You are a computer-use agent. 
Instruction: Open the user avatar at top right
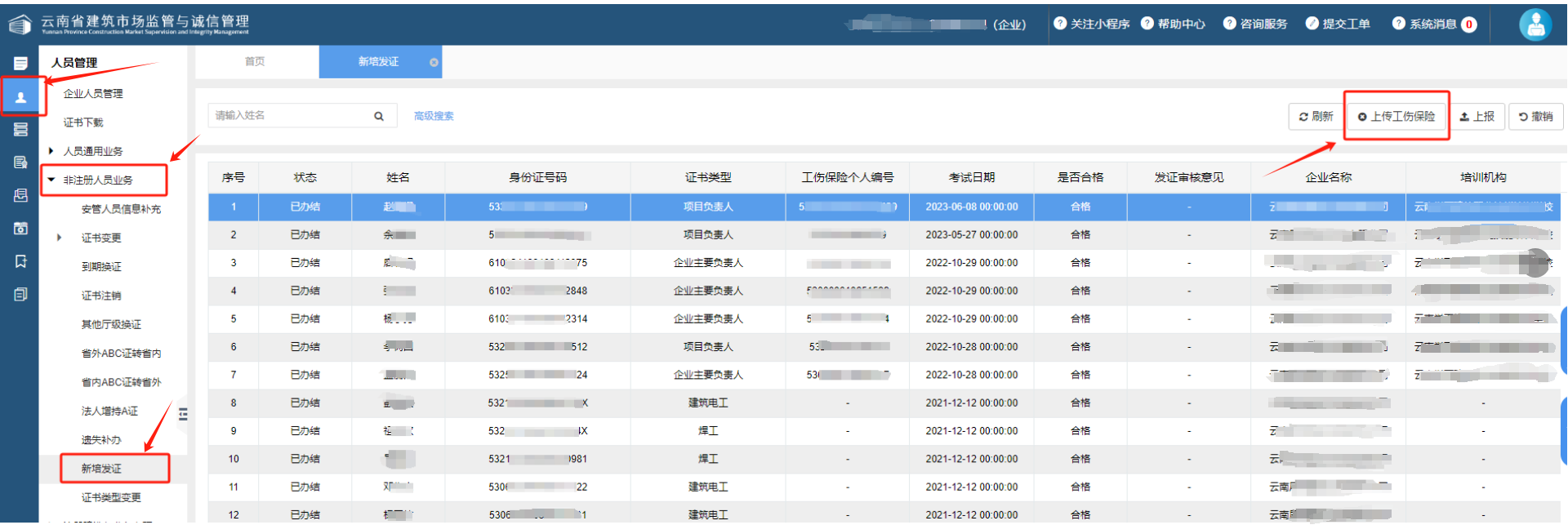pyautogui.click(x=1535, y=24)
